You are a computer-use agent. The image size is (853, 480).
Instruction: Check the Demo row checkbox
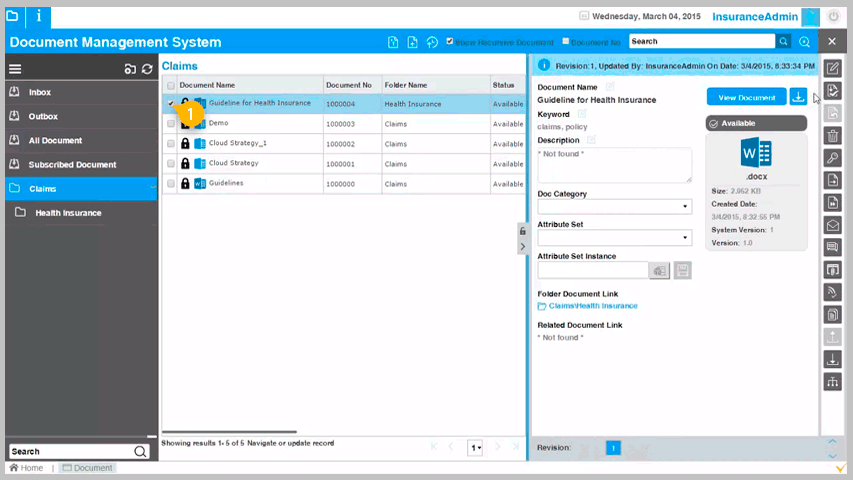171,124
